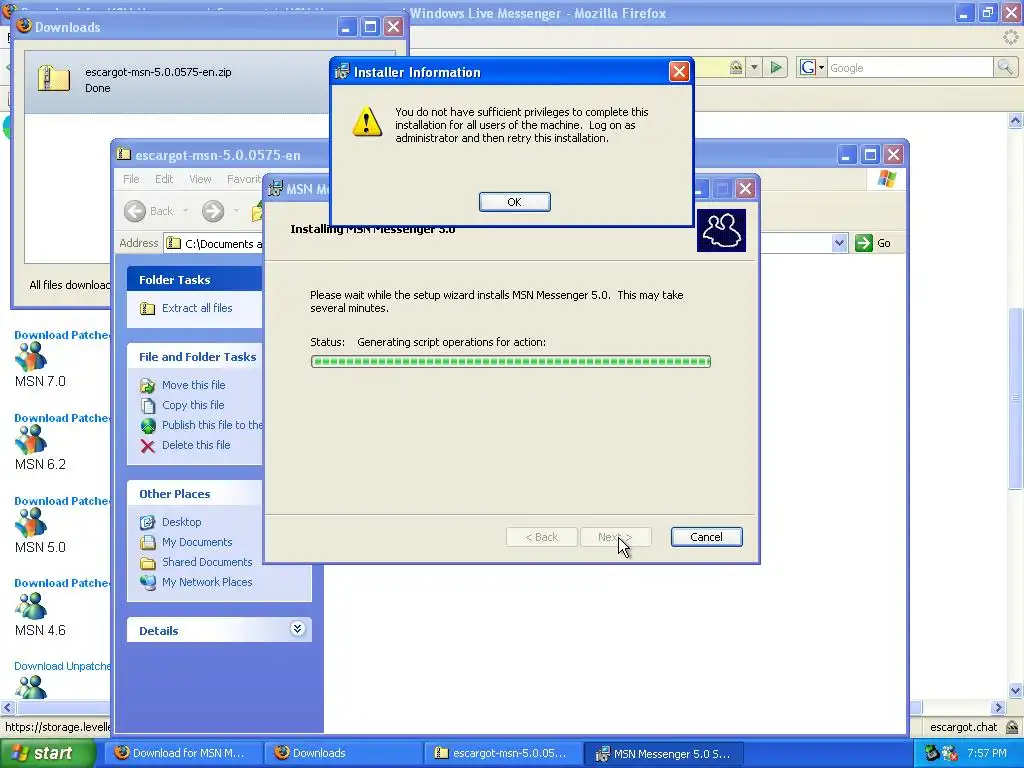Open Desktop from Other Places
The width and height of the screenshot is (1024, 768).
[x=182, y=522]
